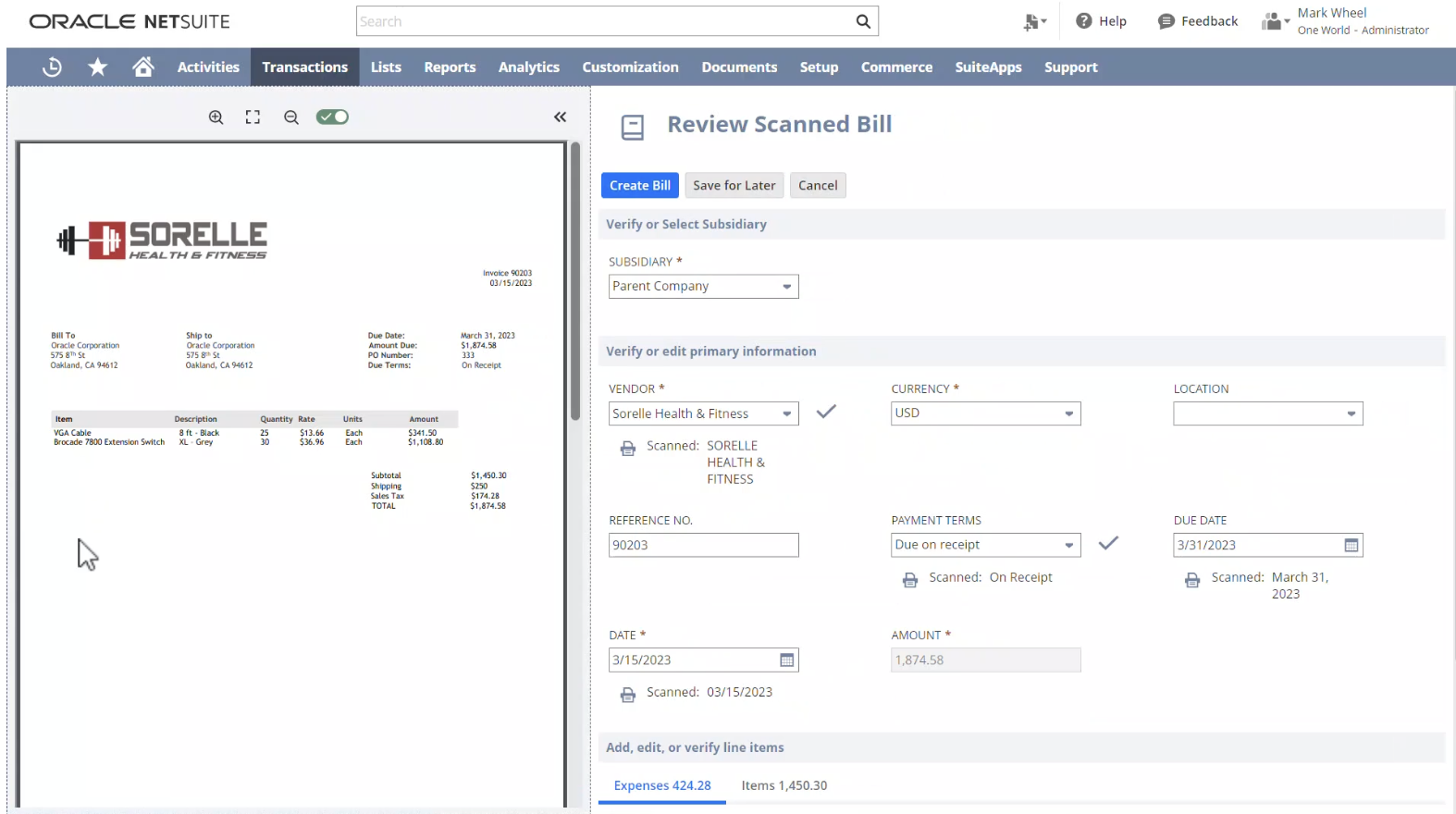Open the Analytics menu

(x=529, y=67)
